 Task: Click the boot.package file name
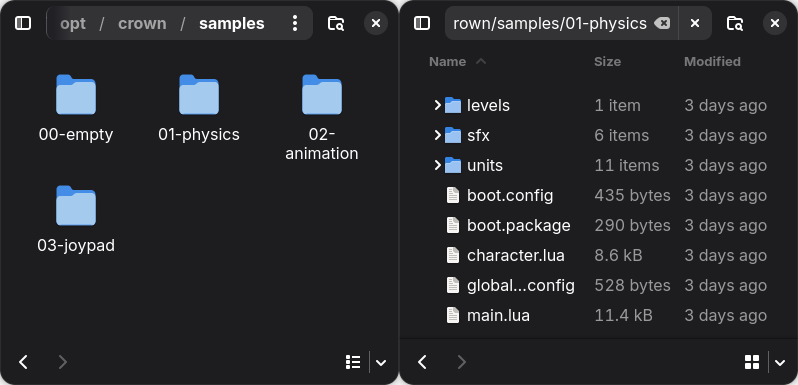coord(519,226)
